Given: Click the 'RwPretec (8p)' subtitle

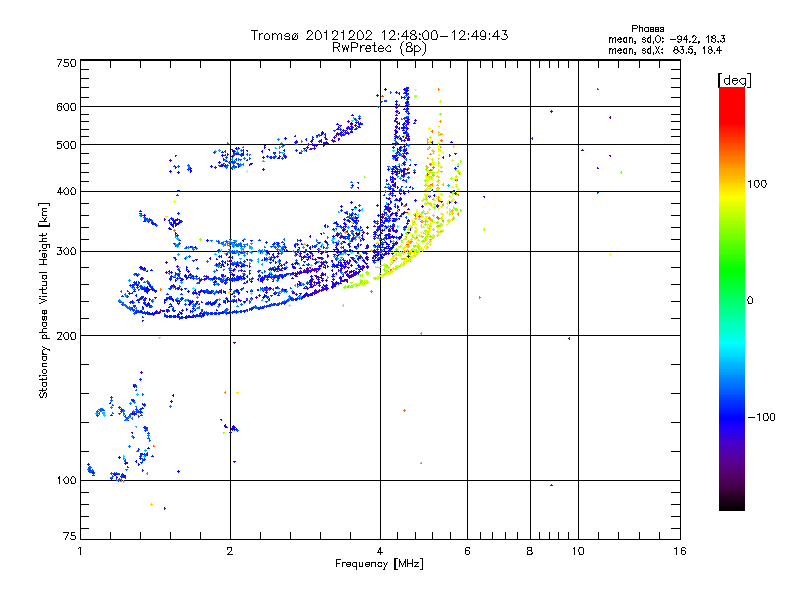Looking at the screenshot, I should click(x=379, y=48).
